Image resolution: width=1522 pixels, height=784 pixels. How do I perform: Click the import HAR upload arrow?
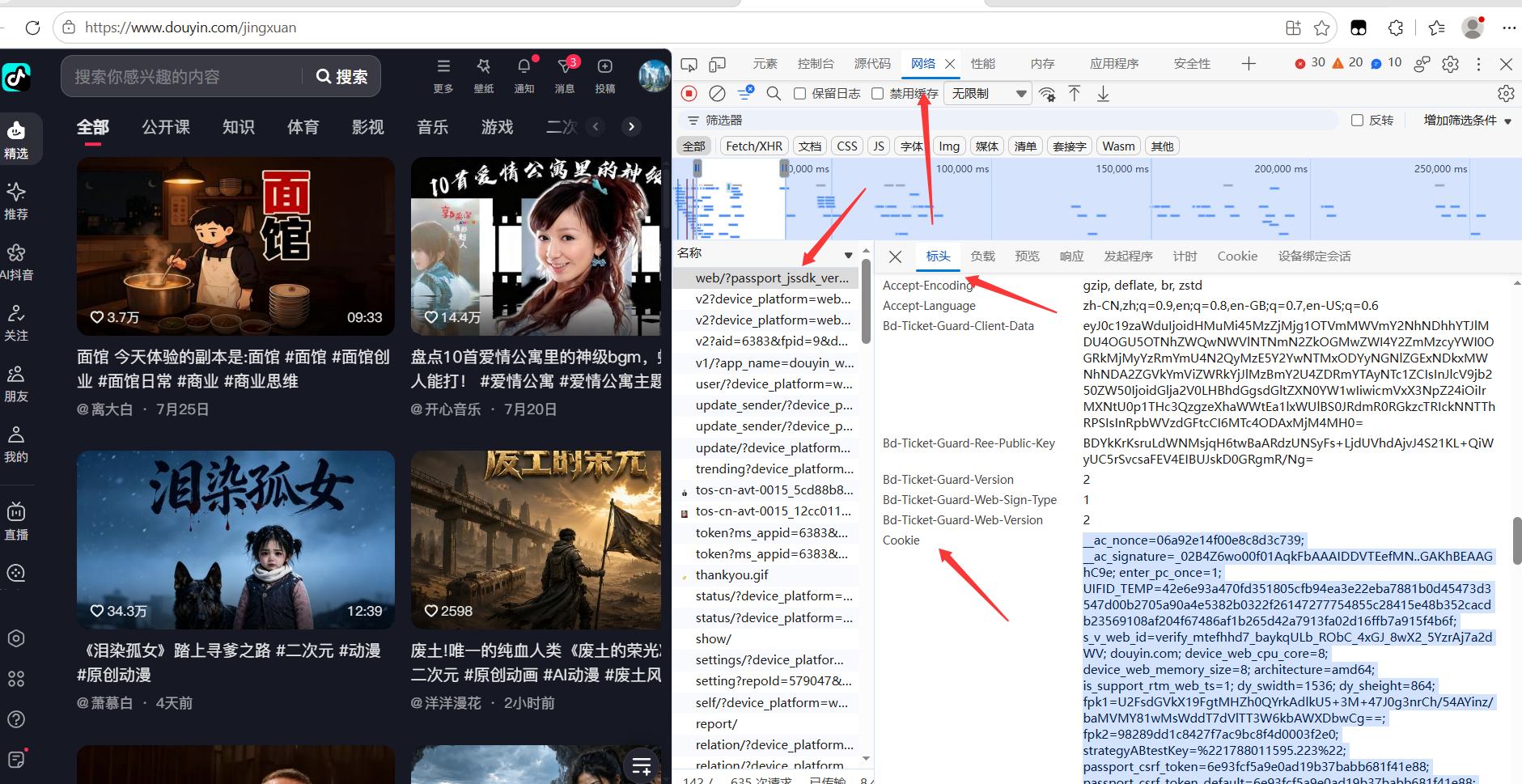[x=1075, y=94]
